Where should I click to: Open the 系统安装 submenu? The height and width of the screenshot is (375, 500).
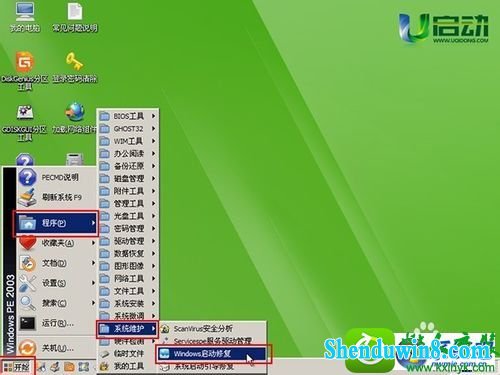[x=128, y=304]
